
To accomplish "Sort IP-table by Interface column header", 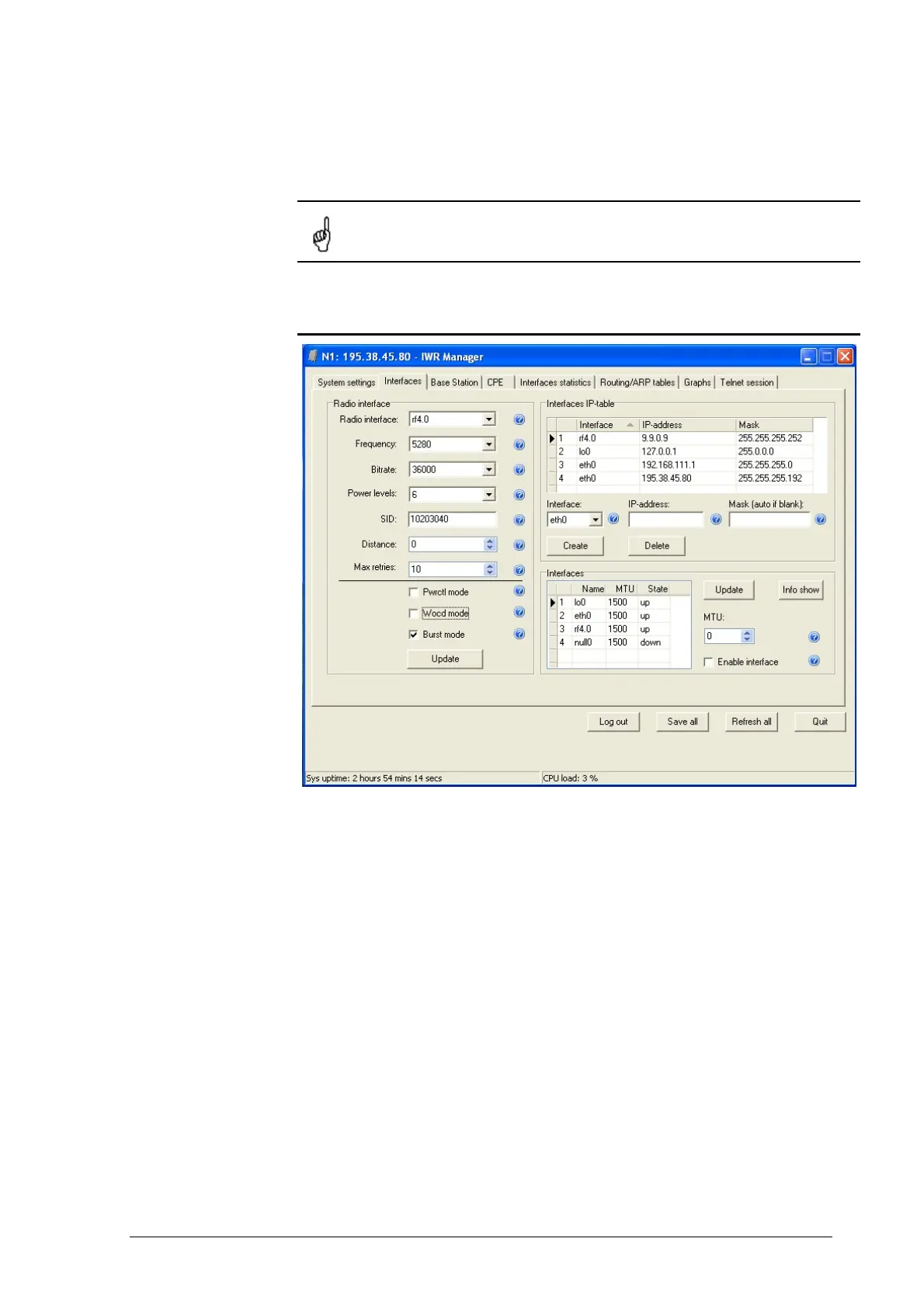I will [607, 425].
